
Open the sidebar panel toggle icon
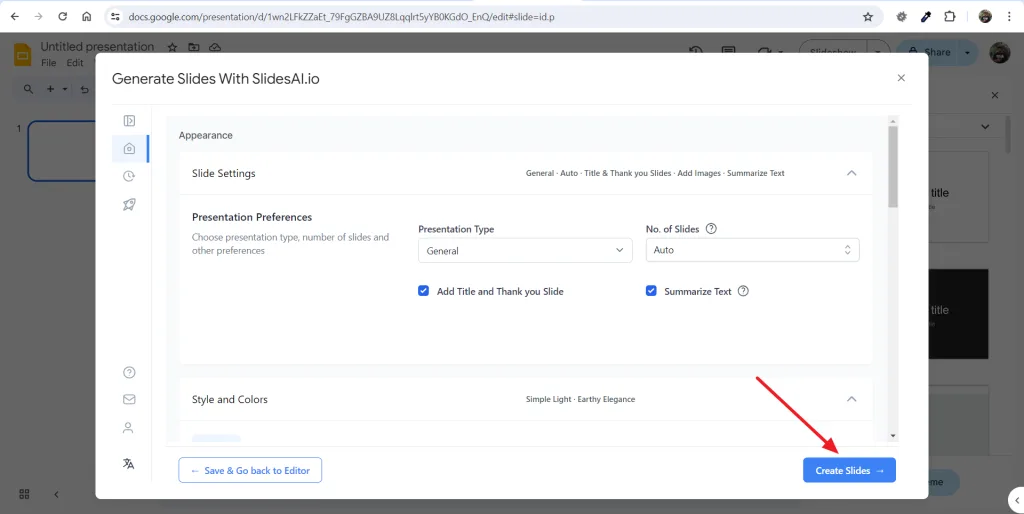coord(129,121)
